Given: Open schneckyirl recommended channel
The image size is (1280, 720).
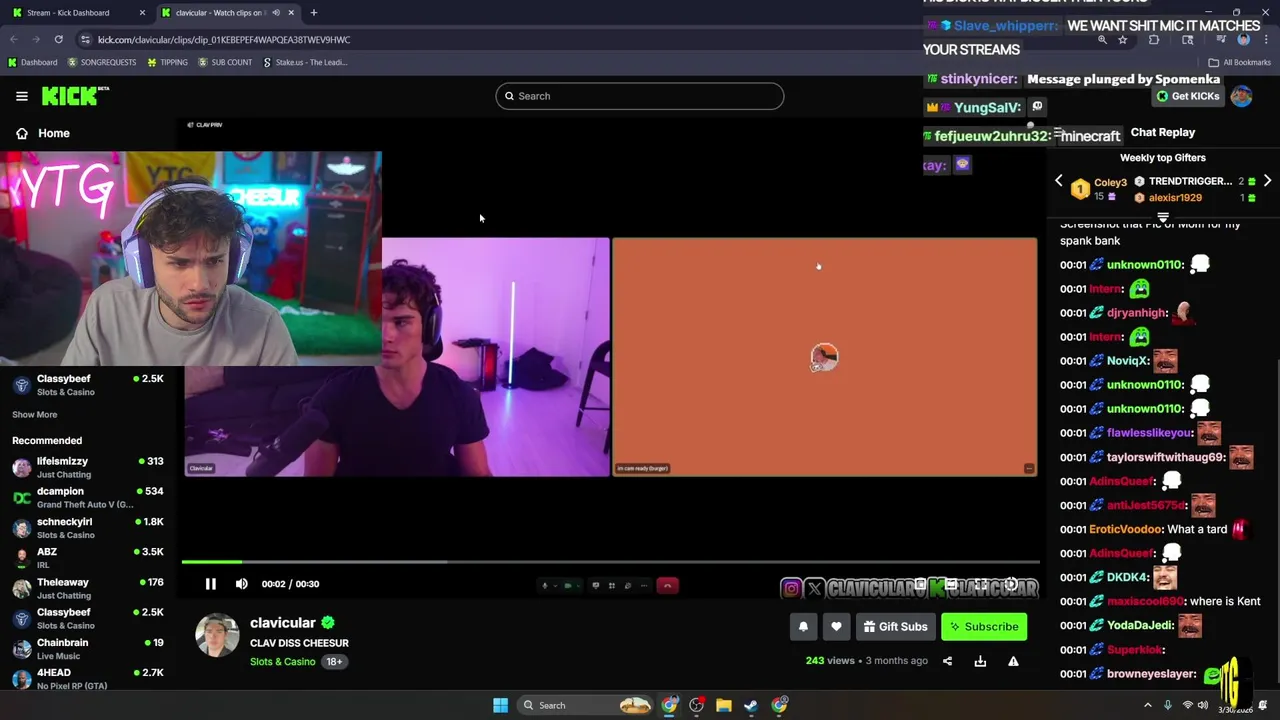Looking at the screenshot, I should pyautogui.click(x=88, y=527).
